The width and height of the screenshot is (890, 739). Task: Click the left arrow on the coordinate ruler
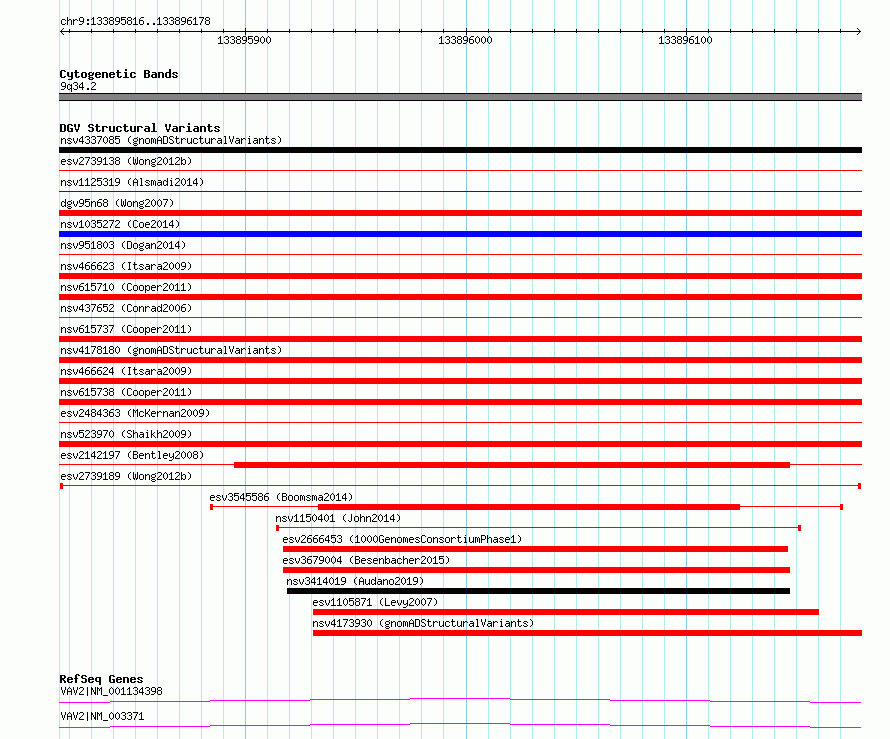[x=64, y=31]
